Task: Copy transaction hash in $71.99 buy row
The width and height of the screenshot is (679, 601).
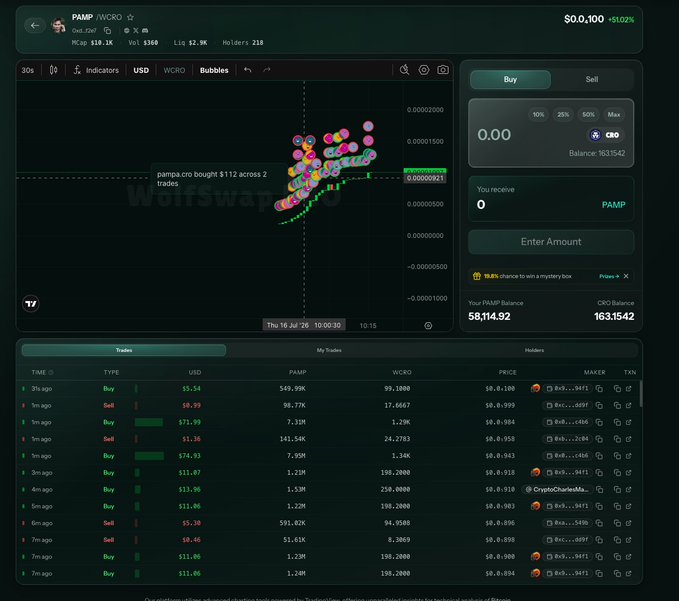Action: 617,422
